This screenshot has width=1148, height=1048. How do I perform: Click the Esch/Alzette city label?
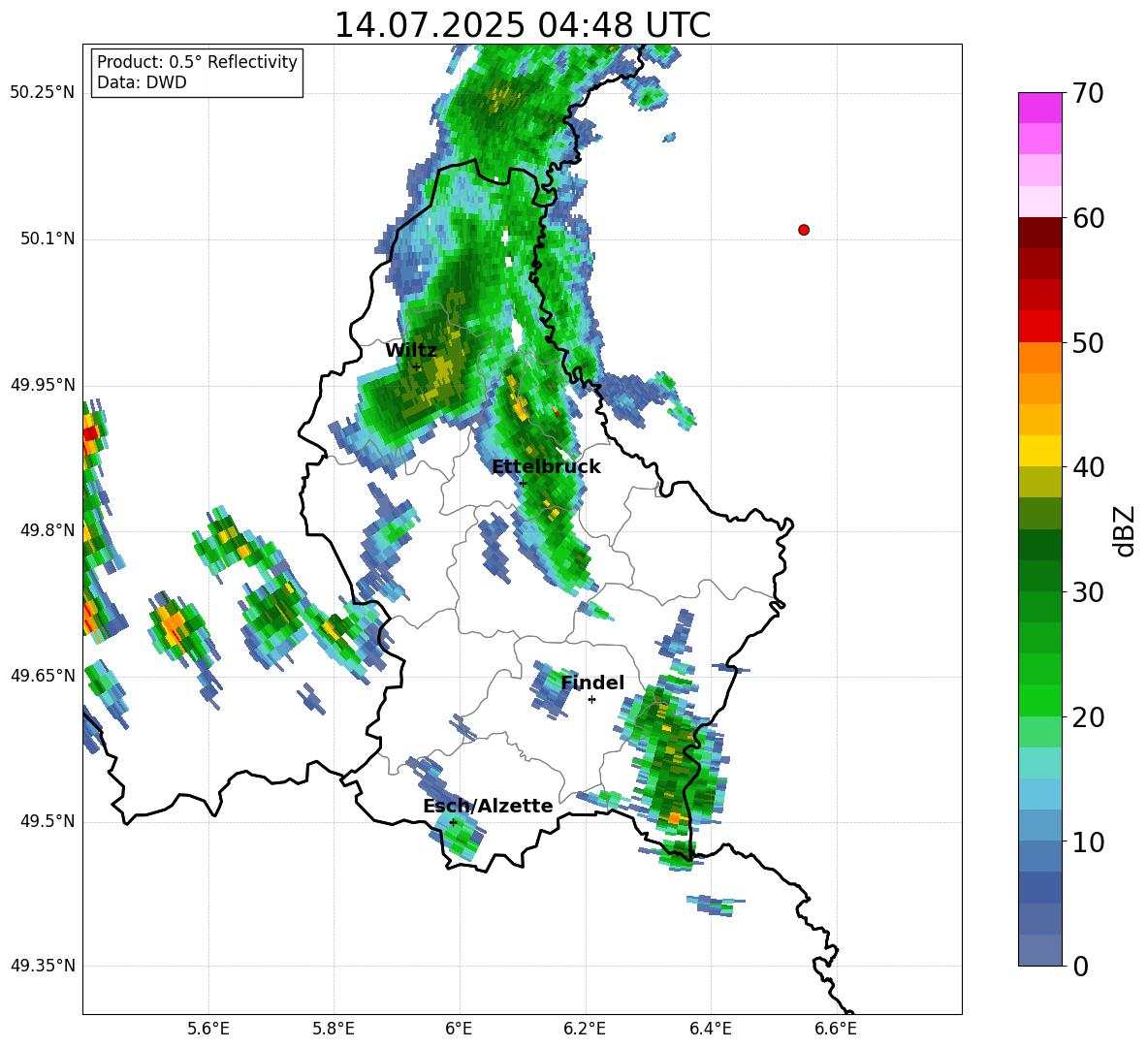tap(488, 806)
